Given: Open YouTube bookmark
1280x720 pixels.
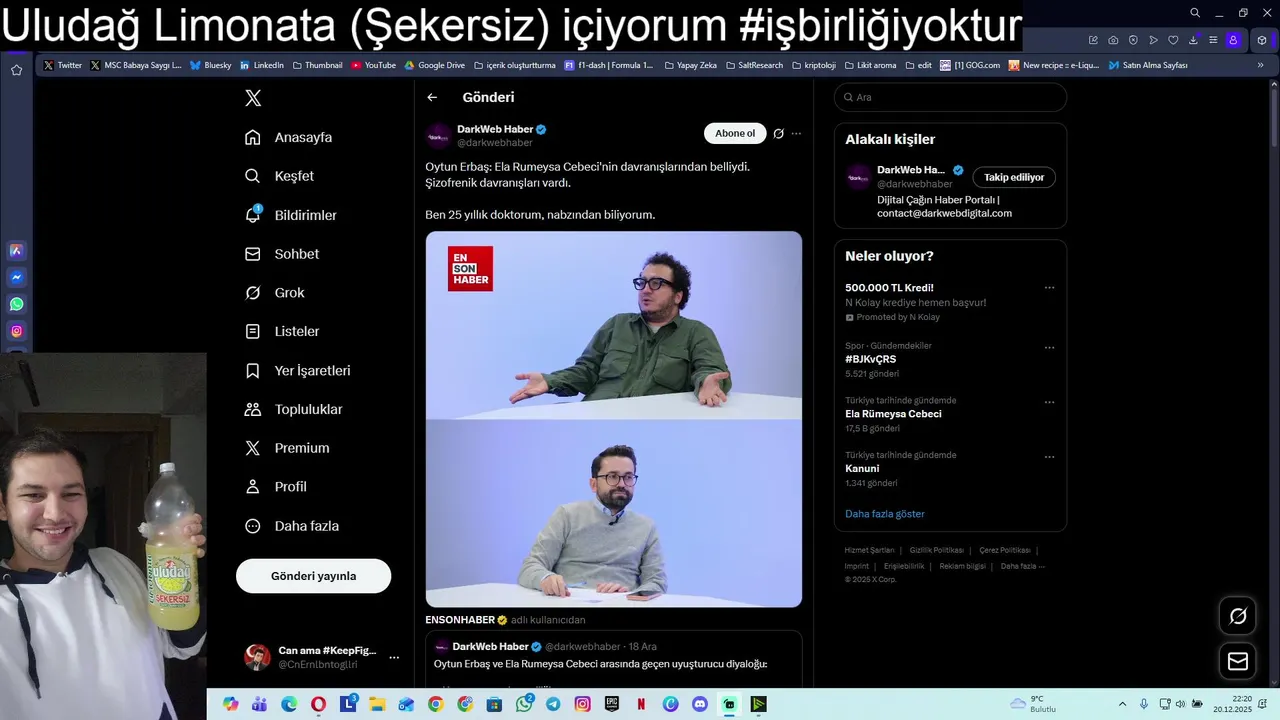Looking at the screenshot, I should pos(373,65).
